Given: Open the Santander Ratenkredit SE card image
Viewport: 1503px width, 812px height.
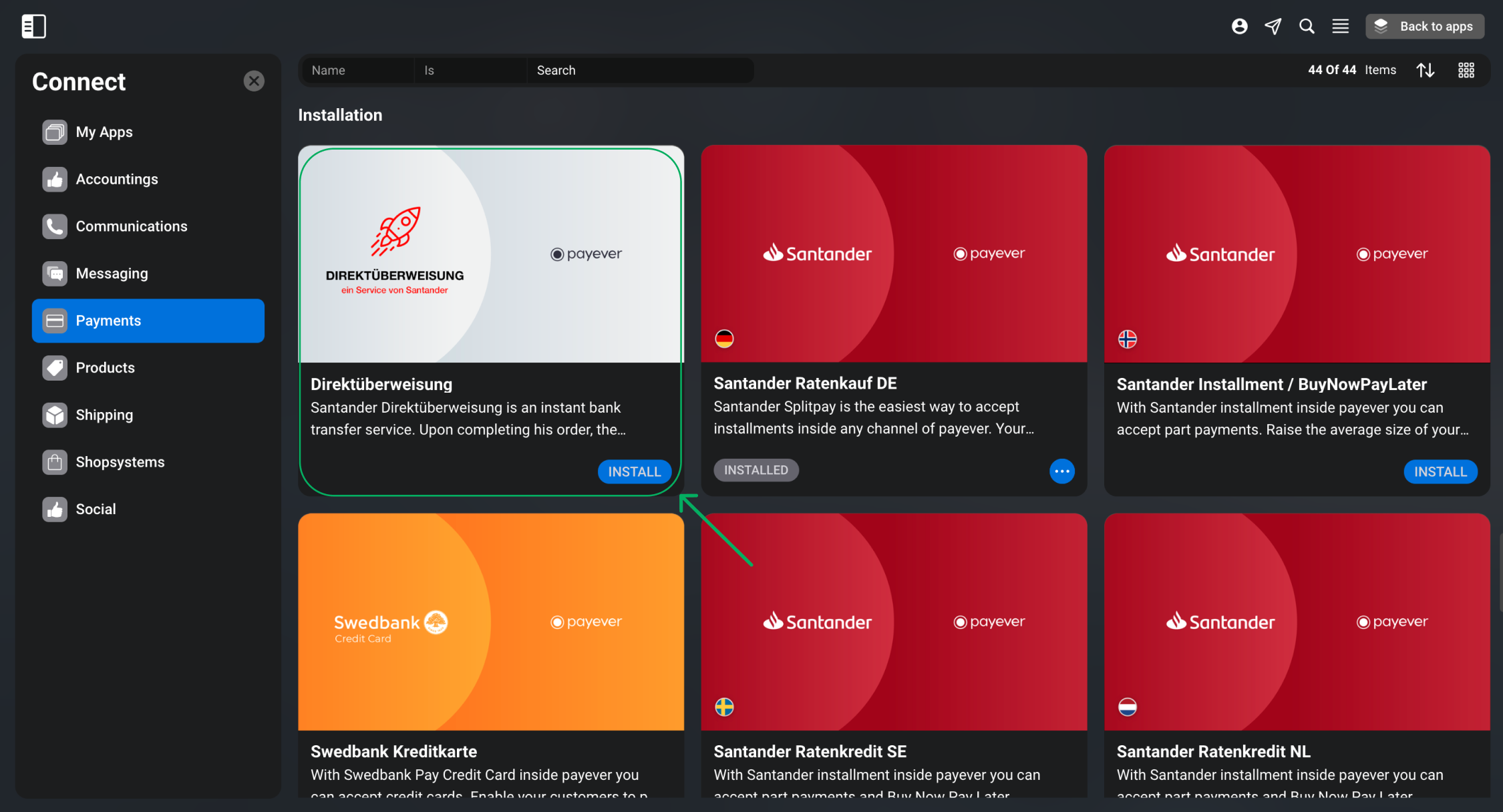Looking at the screenshot, I should pos(894,622).
